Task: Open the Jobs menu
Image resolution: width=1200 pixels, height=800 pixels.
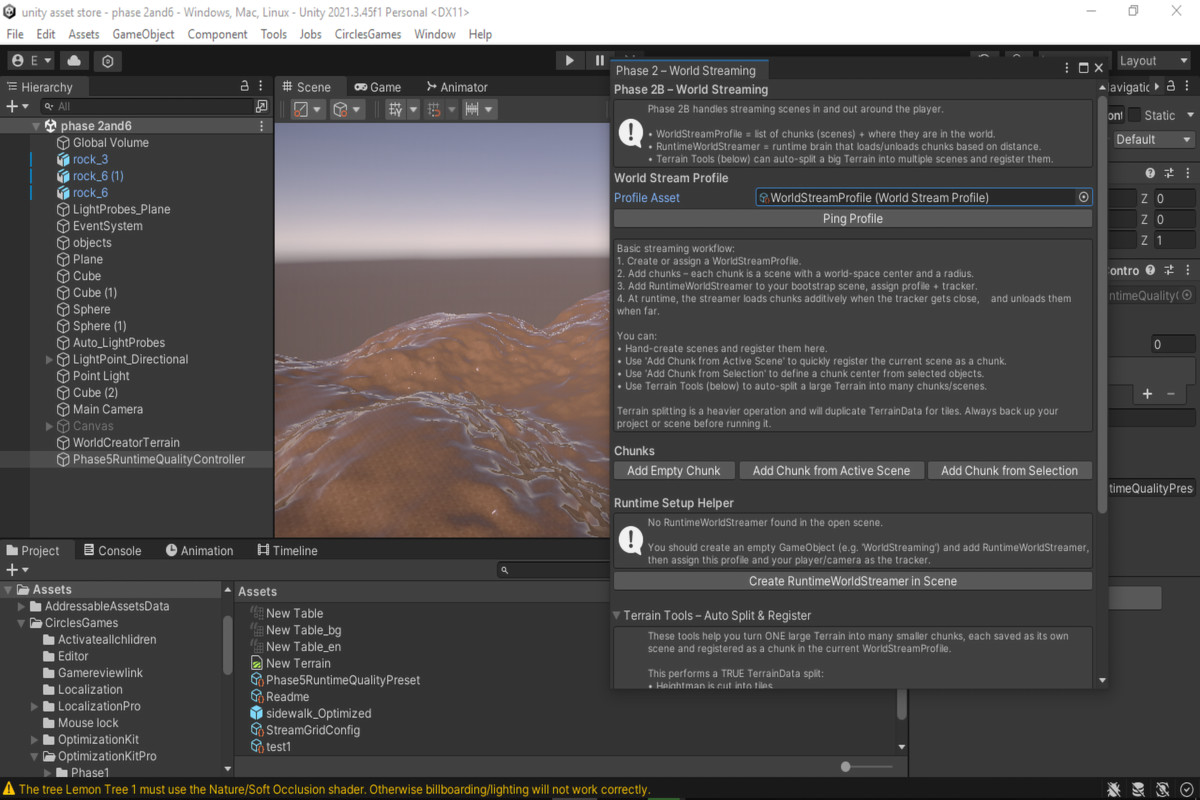Action: [x=311, y=34]
